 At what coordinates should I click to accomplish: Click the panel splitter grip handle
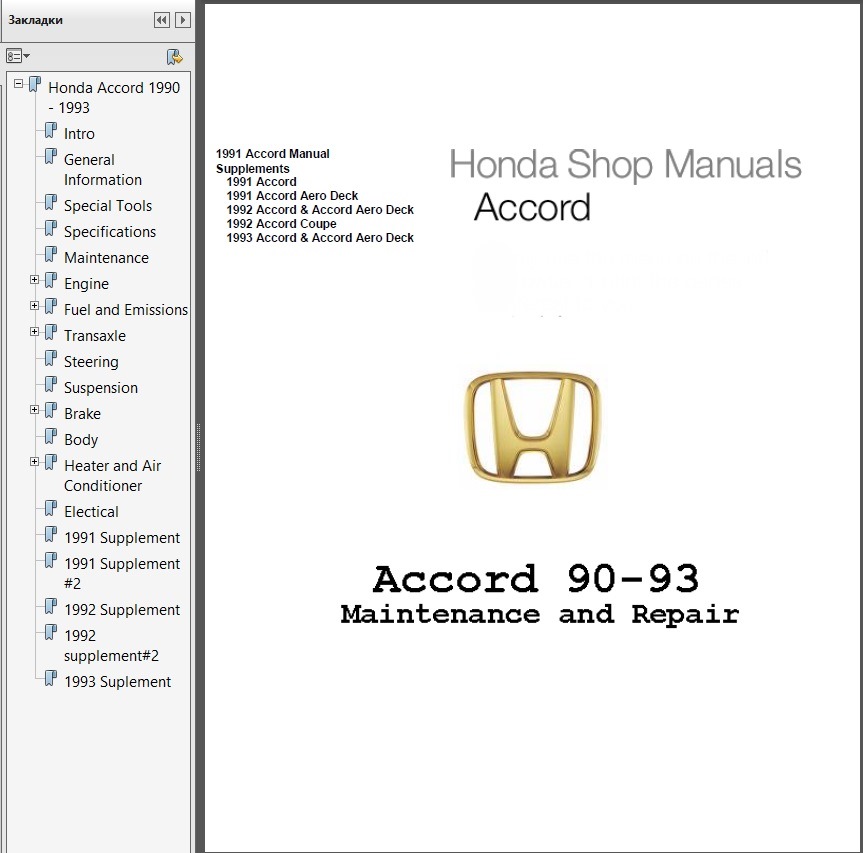click(x=199, y=448)
